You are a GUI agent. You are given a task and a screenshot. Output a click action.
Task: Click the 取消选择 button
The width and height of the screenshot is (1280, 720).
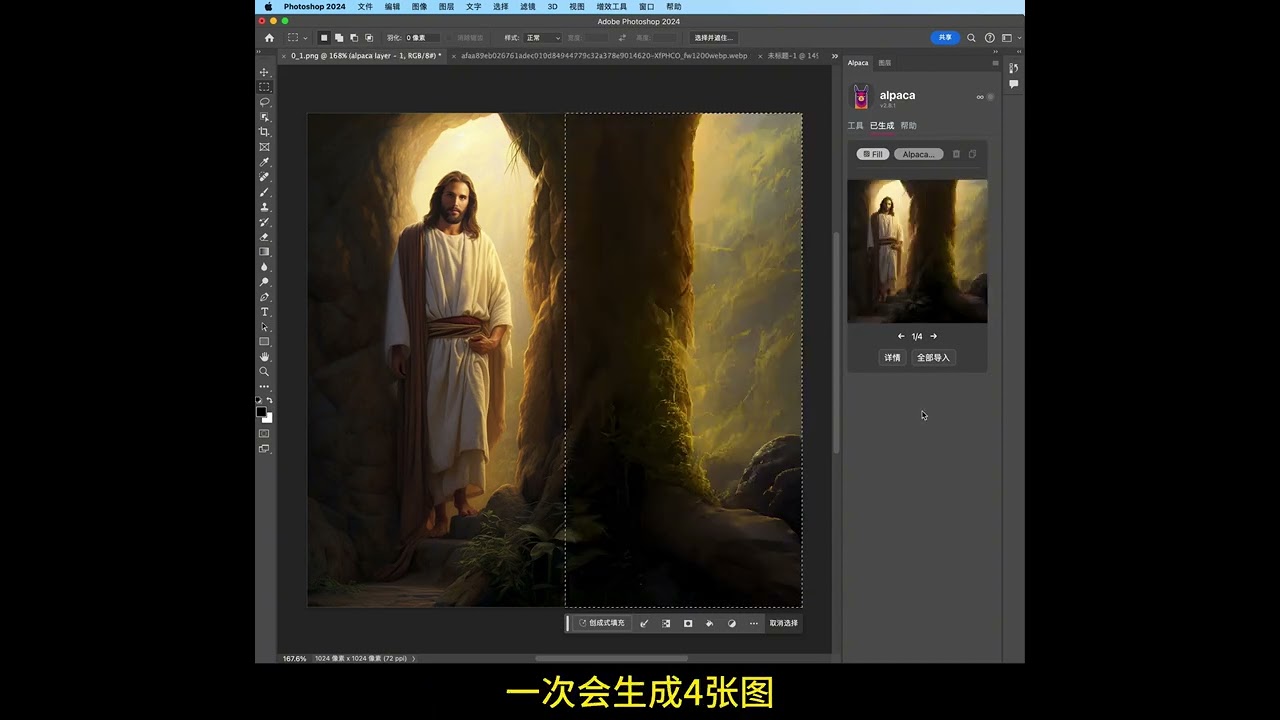784,623
